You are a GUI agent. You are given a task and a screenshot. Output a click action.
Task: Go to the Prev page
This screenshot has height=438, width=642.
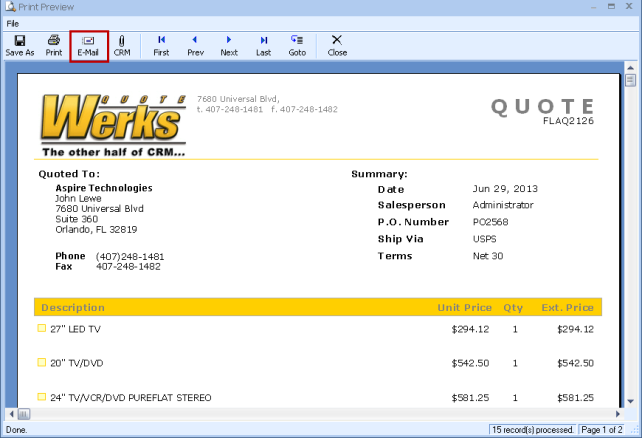point(195,45)
